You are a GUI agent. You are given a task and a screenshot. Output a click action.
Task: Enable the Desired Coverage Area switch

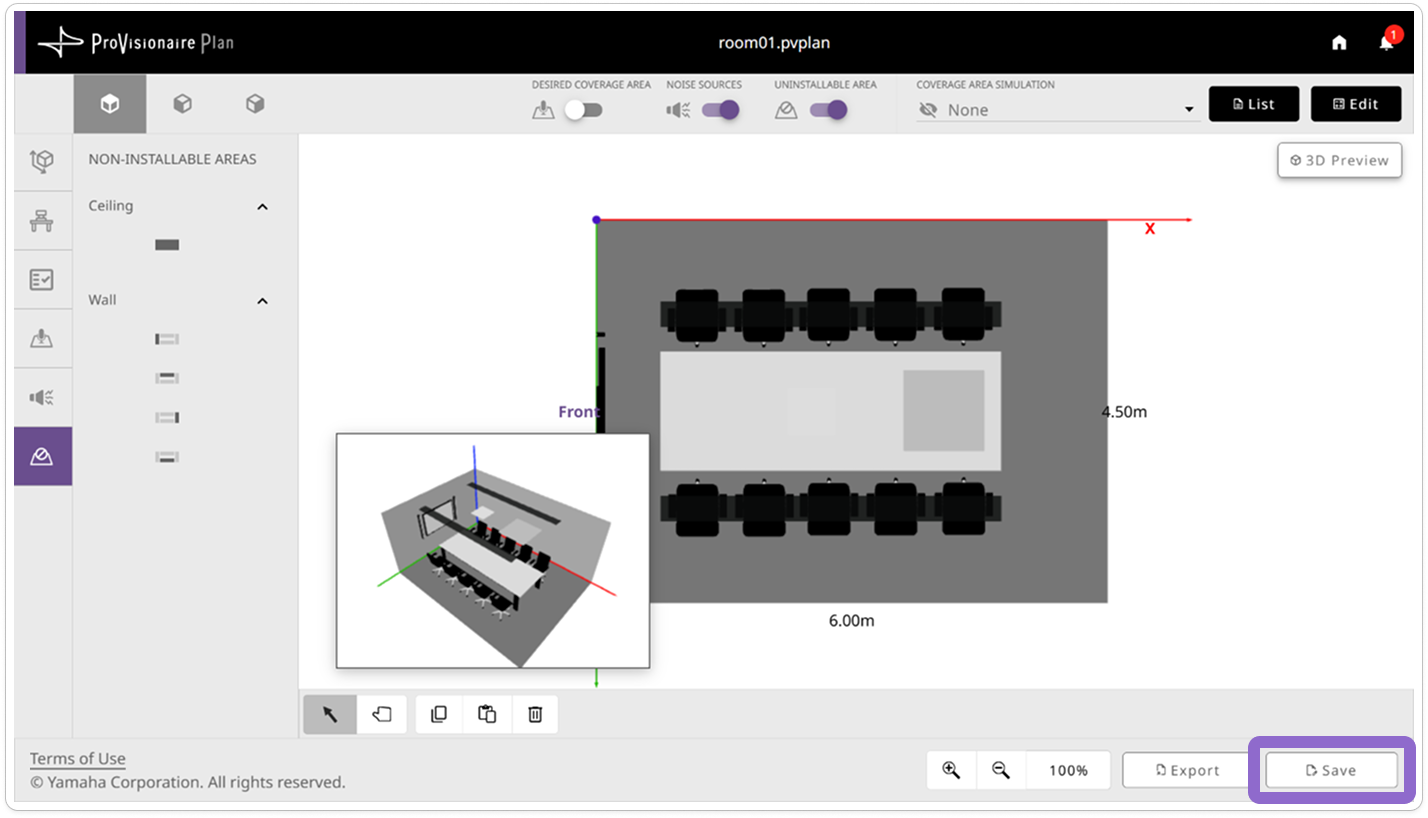click(x=583, y=110)
